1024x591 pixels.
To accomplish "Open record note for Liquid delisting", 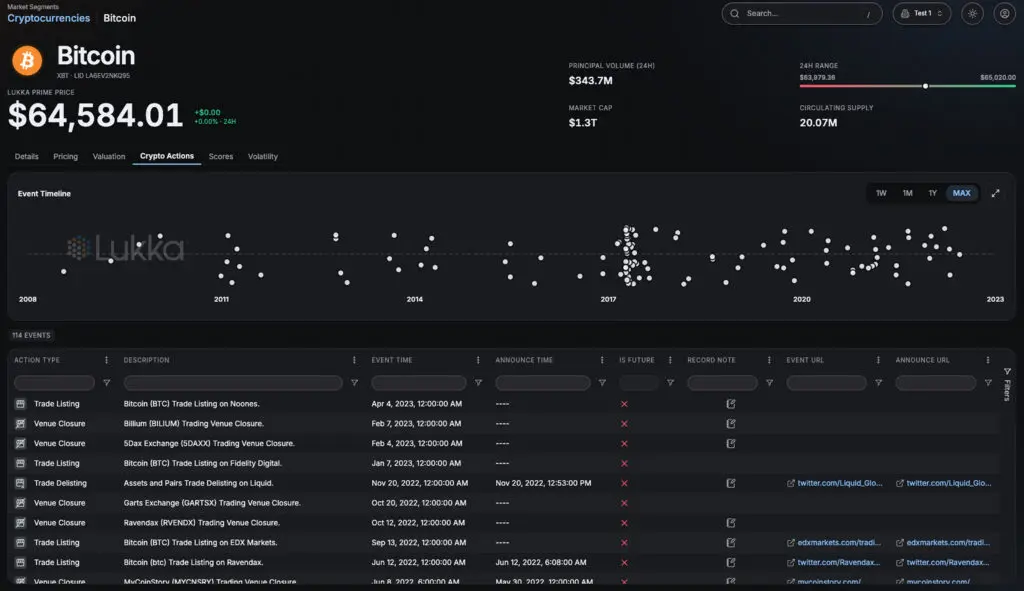I will [731, 483].
